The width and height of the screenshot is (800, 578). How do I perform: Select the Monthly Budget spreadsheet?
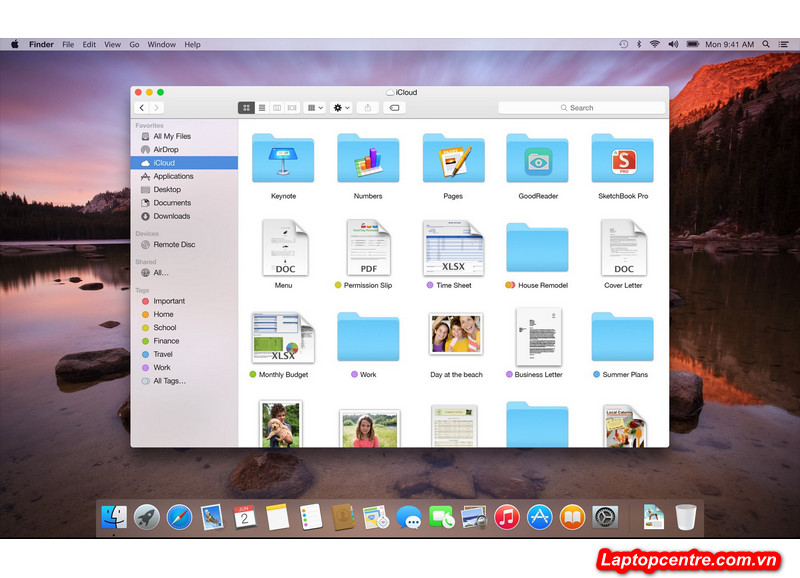point(283,337)
